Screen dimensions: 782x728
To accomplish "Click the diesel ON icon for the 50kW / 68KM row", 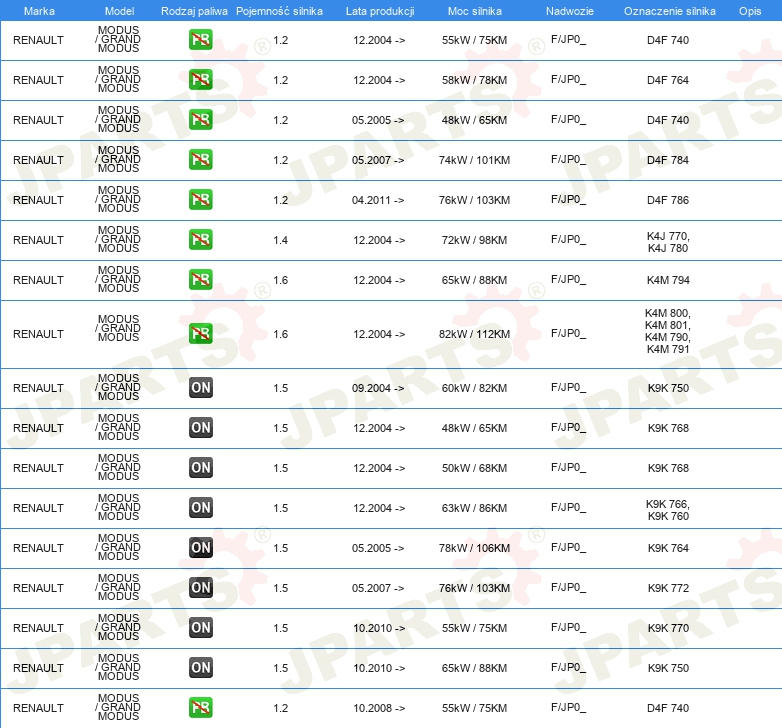I will [x=201, y=468].
